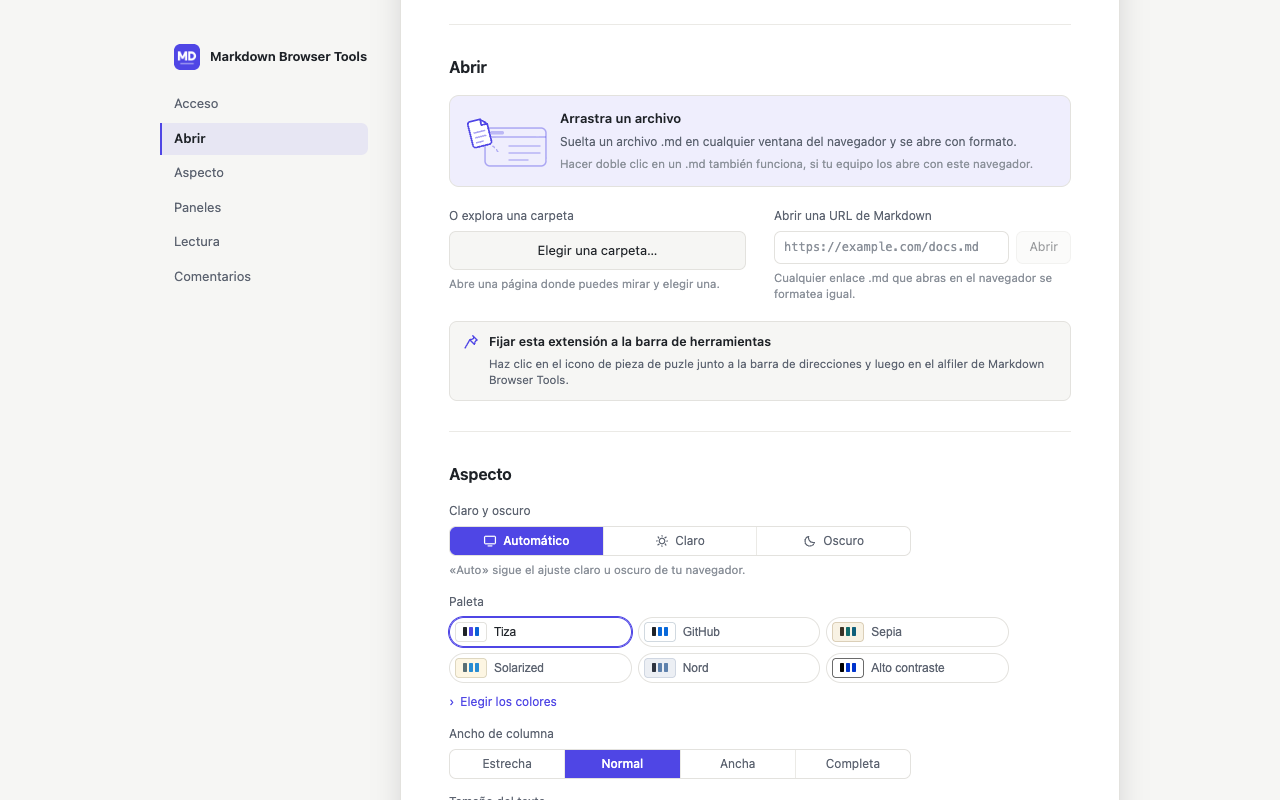1280x800 pixels.
Task: Set column width to Normal
Action: (622, 764)
